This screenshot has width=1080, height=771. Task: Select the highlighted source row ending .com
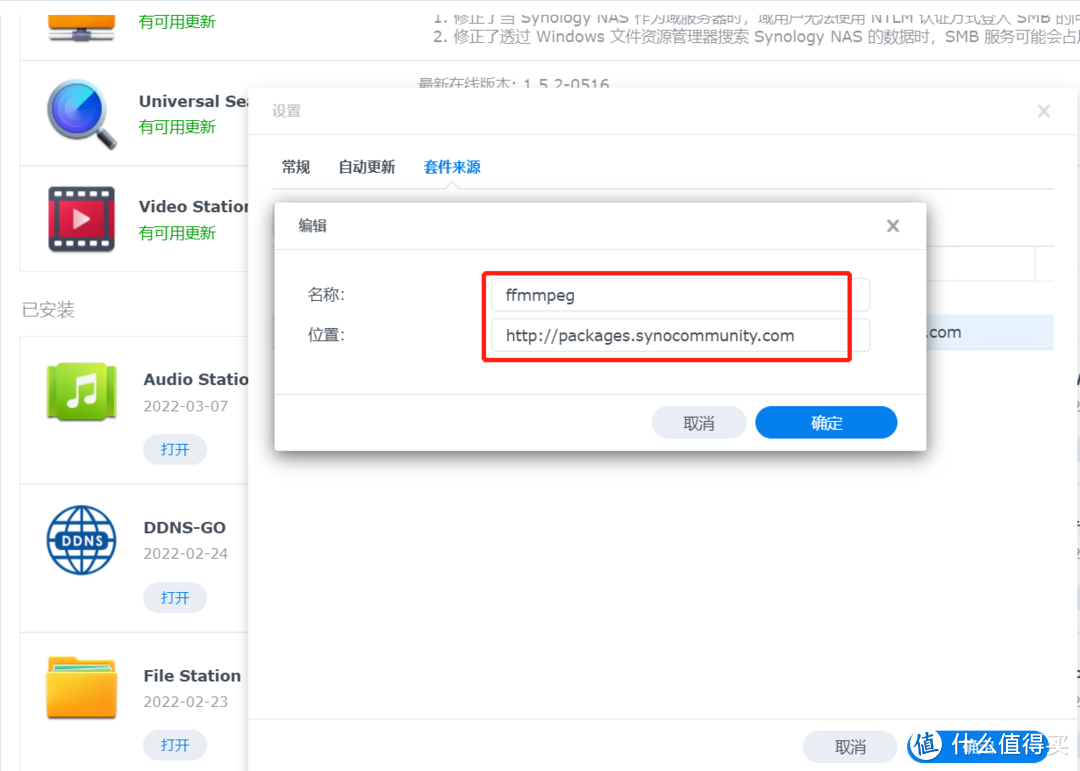tap(990, 332)
